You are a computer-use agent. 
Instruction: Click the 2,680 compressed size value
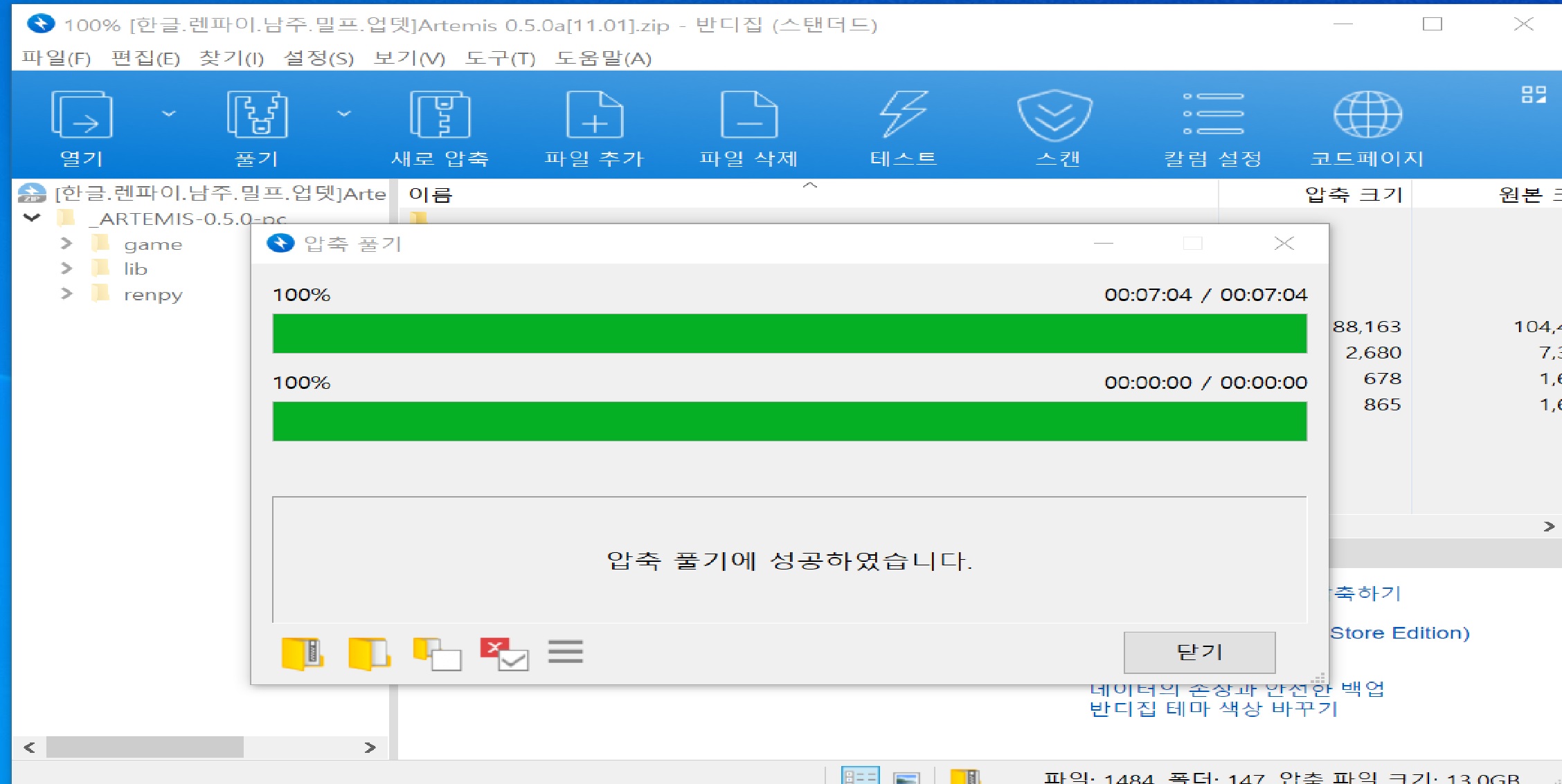[1373, 353]
